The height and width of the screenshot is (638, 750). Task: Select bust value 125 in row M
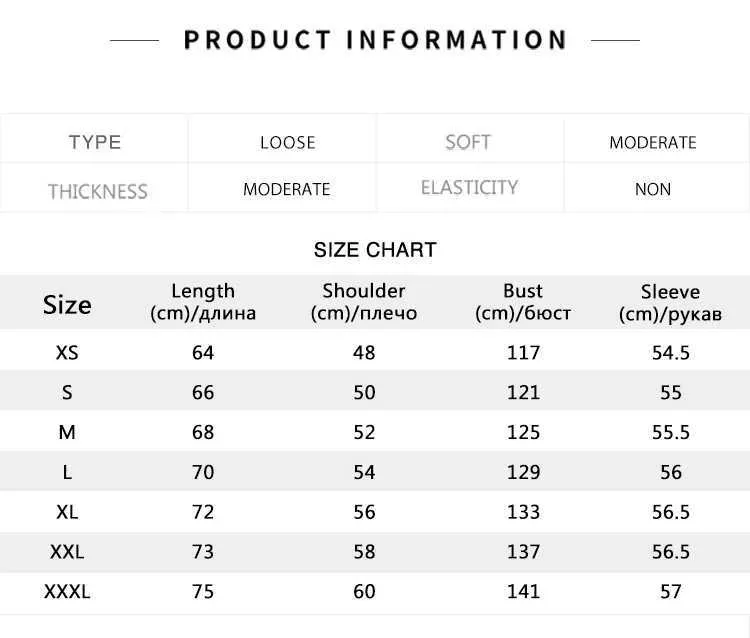pyautogui.click(x=523, y=432)
